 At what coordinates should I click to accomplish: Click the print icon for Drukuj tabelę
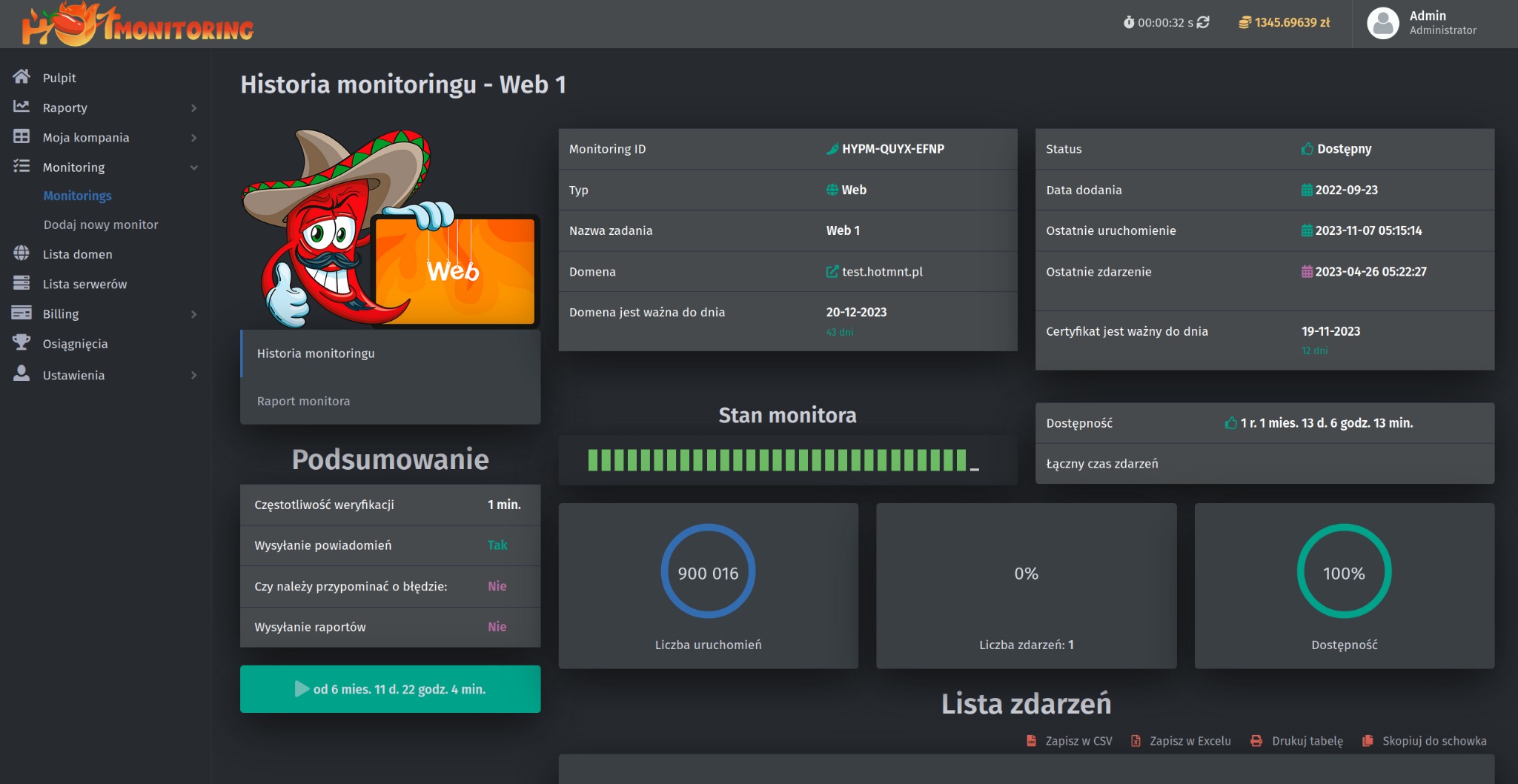tap(1255, 741)
